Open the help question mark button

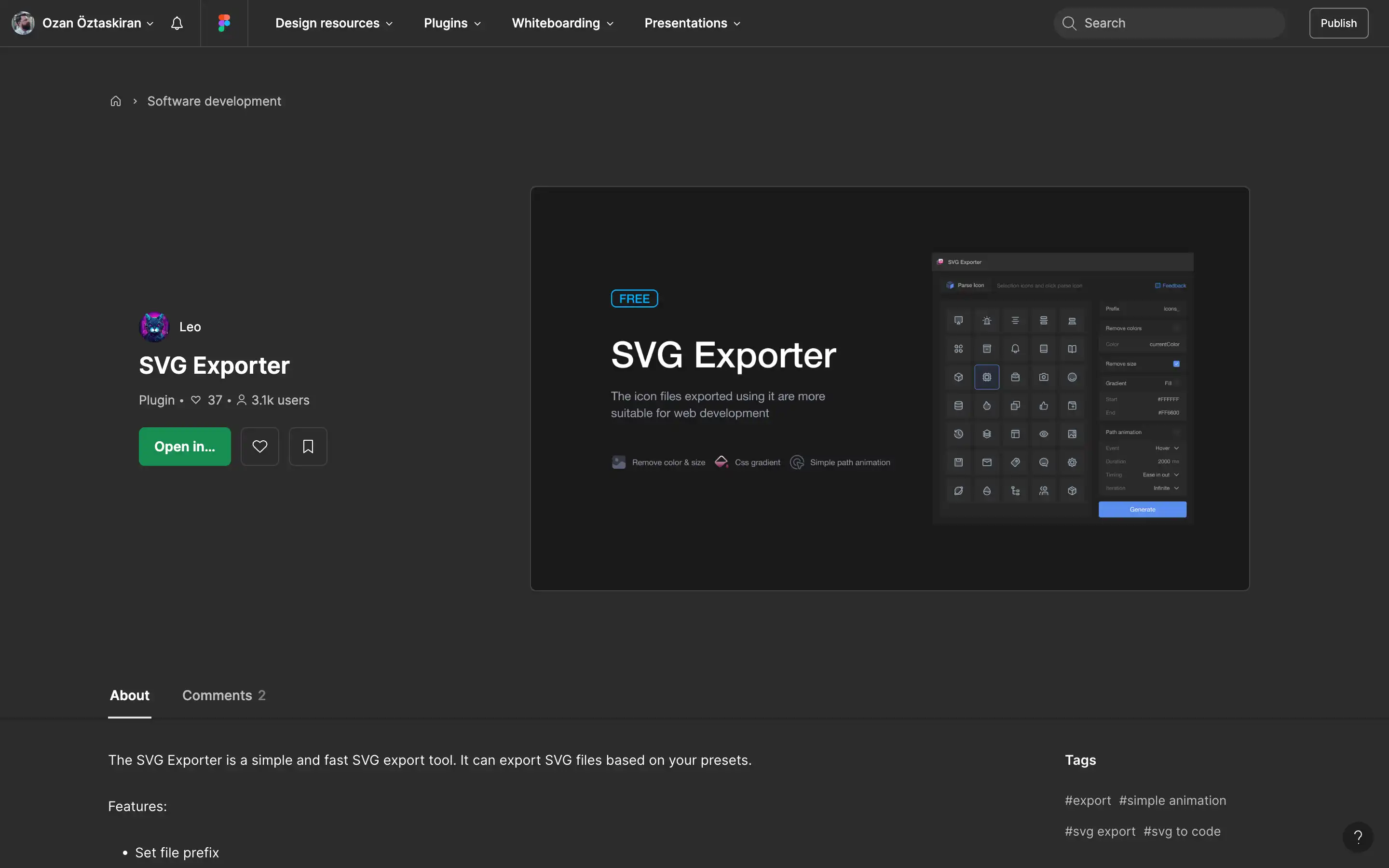tap(1358, 837)
